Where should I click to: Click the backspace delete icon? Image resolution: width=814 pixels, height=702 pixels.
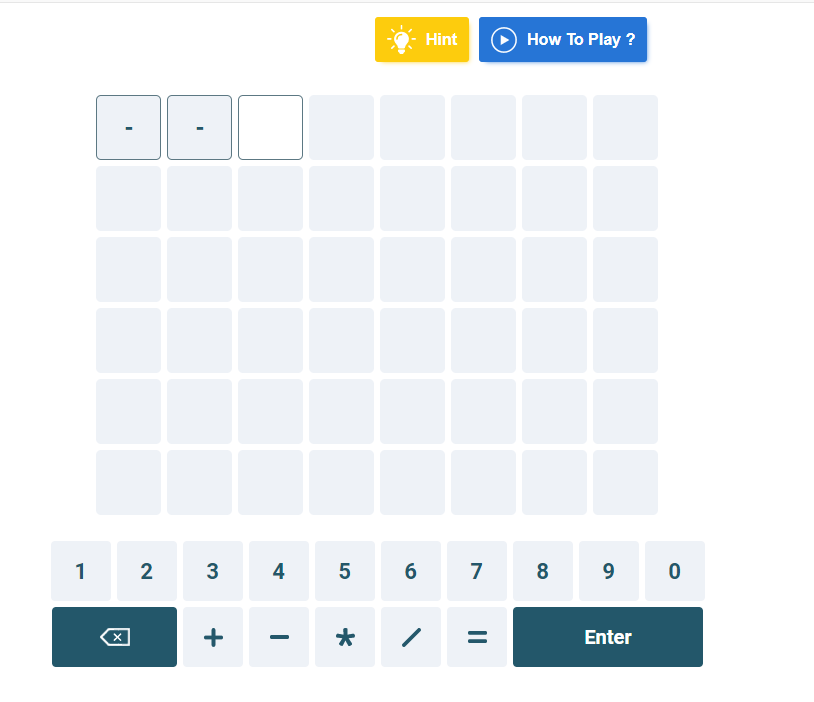114,637
